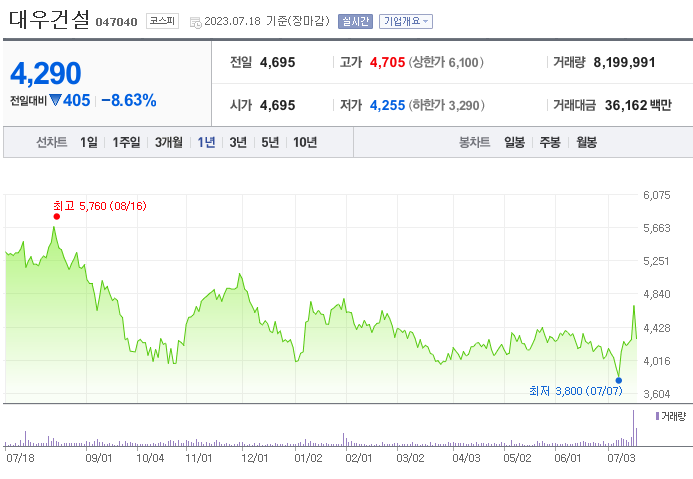Click the red 최고 5,760 high marker
The image size is (693, 479).
click(57, 217)
